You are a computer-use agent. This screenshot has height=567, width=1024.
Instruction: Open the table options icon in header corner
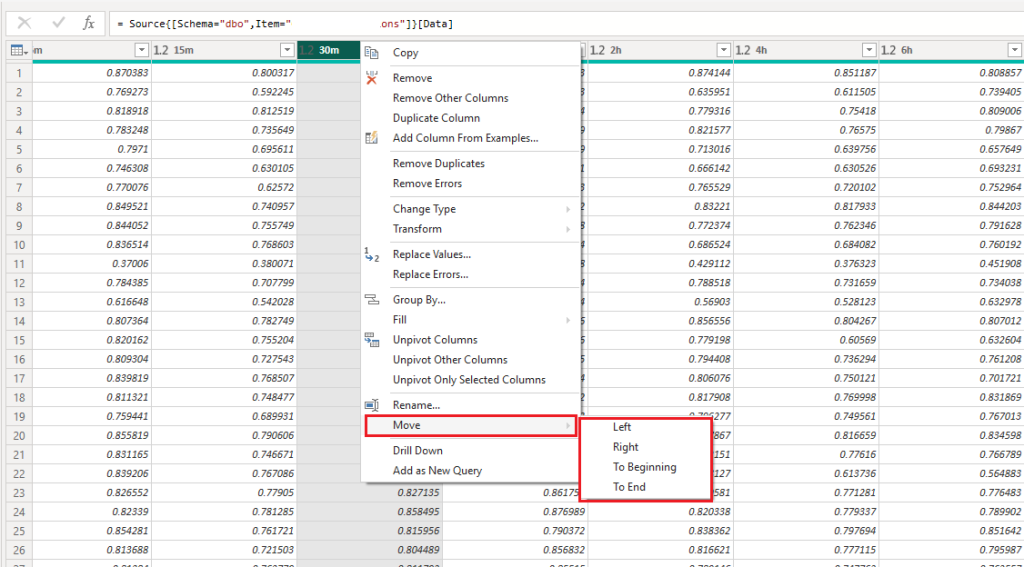pyautogui.click(x=19, y=50)
